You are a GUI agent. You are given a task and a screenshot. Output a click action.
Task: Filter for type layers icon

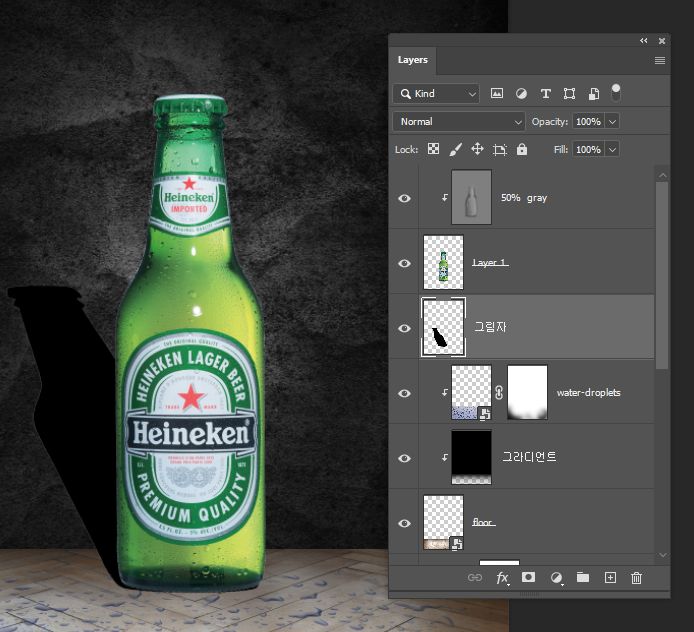point(545,93)
